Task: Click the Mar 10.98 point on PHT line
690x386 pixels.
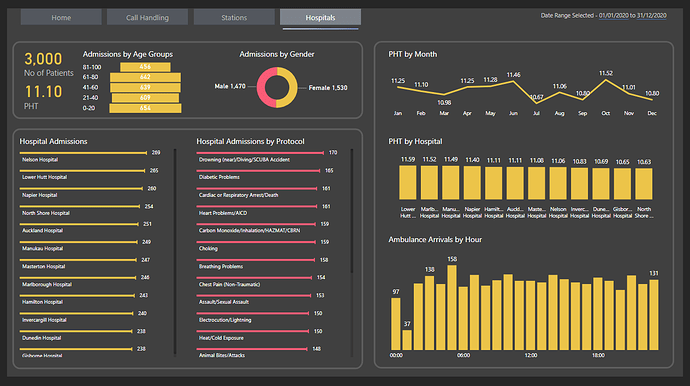Action: pyautogui.click(x=444, y=95)
